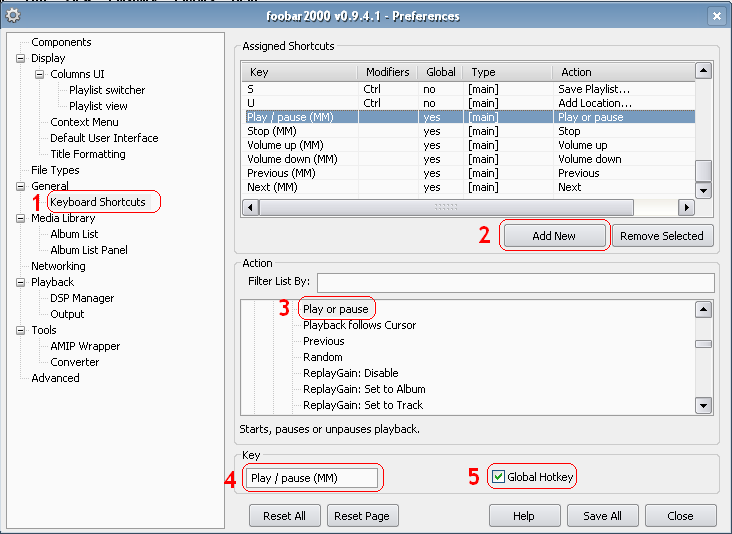732x534 pixels.
Task: Click left arrow of shortcuts horizontal scrollbar
Action: click(x=251, y=207)
